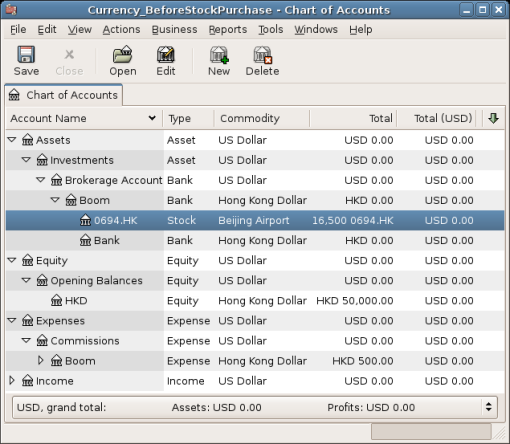Image resolution: width=510 pixels, height=444 pixels.
Task: Open the selected account with Open icon
Action: tap(123, 55)
